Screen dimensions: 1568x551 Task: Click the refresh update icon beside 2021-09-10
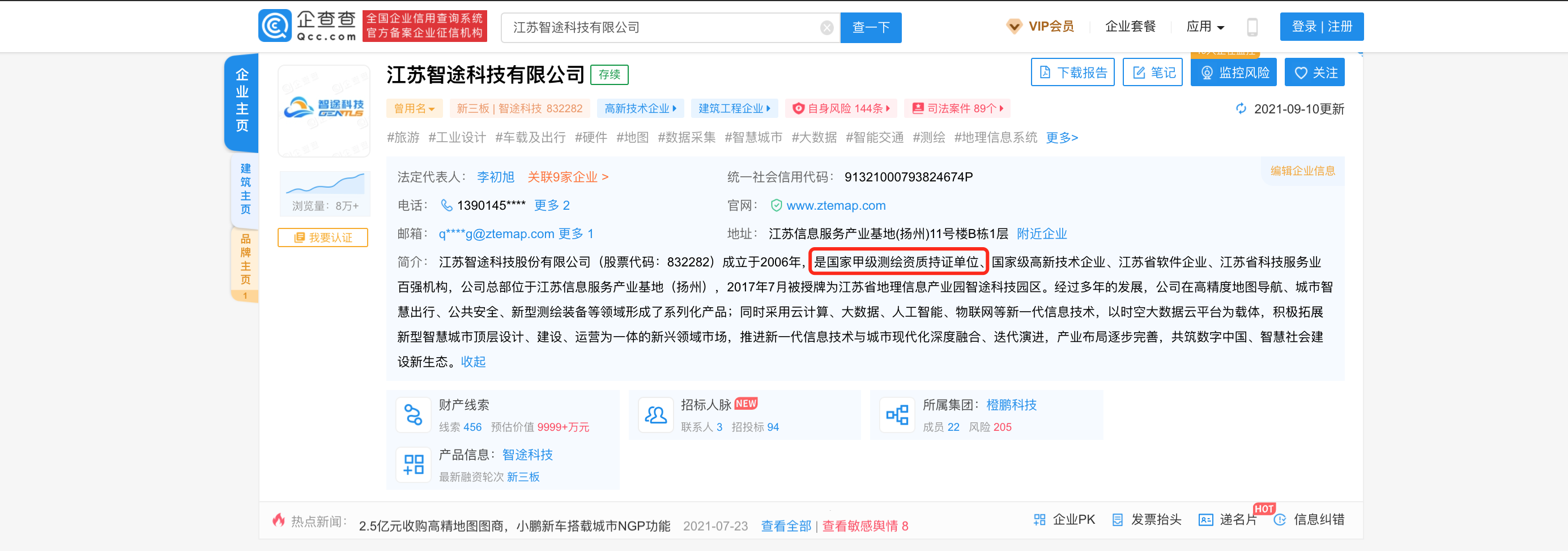coord(1241,109)
